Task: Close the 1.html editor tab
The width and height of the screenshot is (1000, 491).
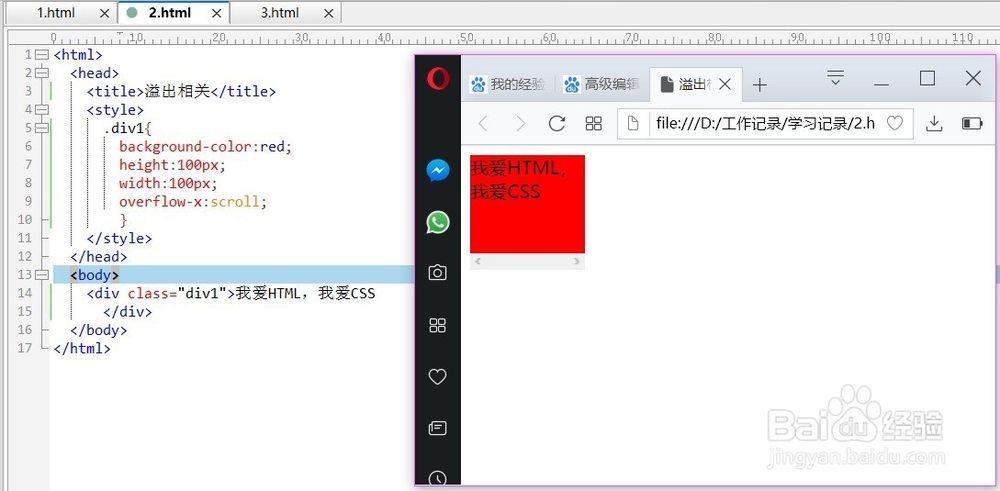Action: pyautogui.click(x=105, y=13)
